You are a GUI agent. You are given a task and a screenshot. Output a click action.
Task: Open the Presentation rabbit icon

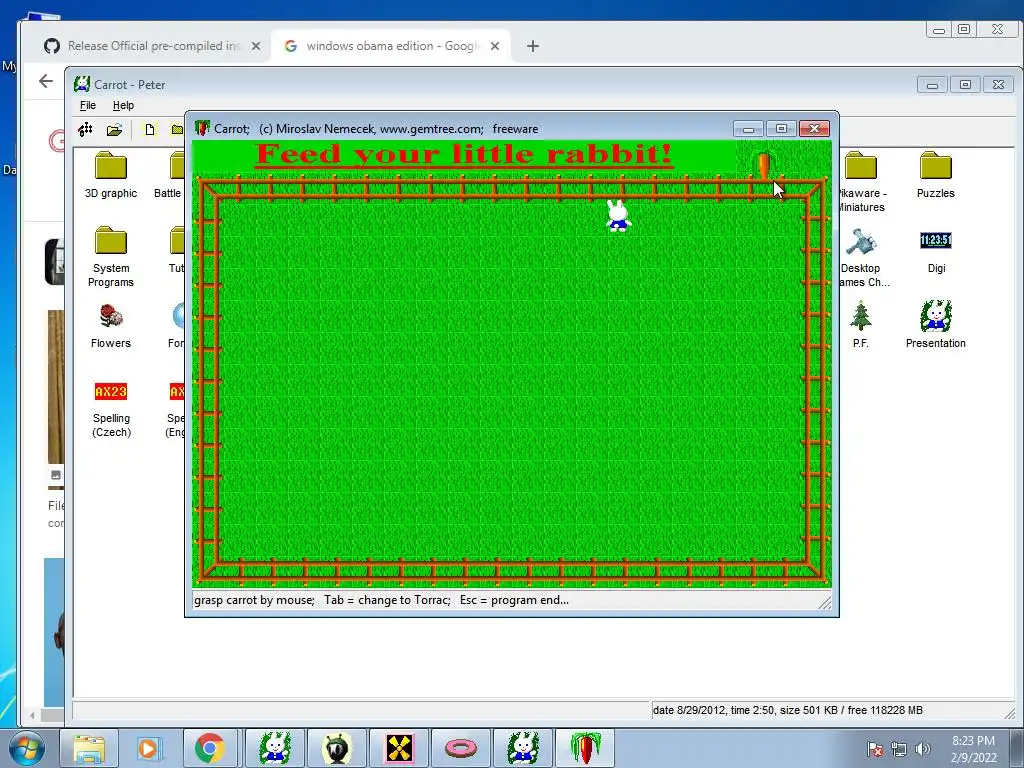point(935,325)
